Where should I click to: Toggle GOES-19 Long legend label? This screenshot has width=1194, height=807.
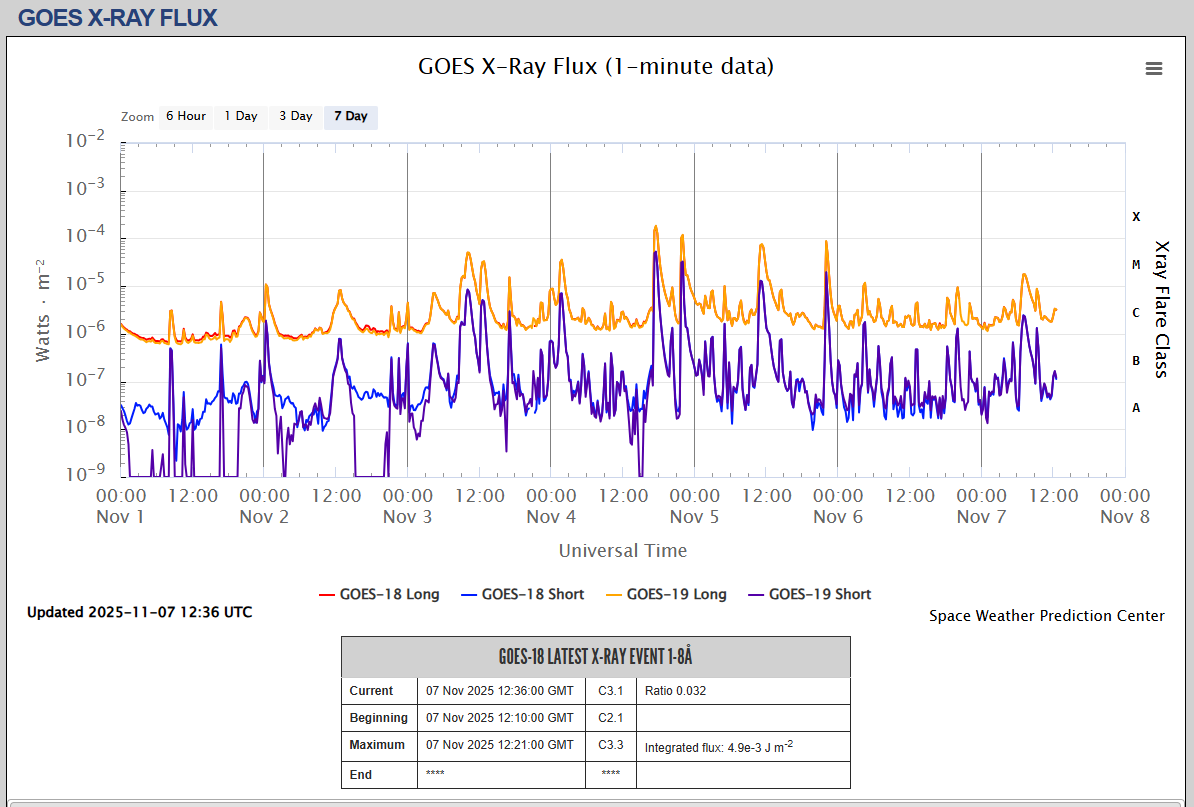676,594
